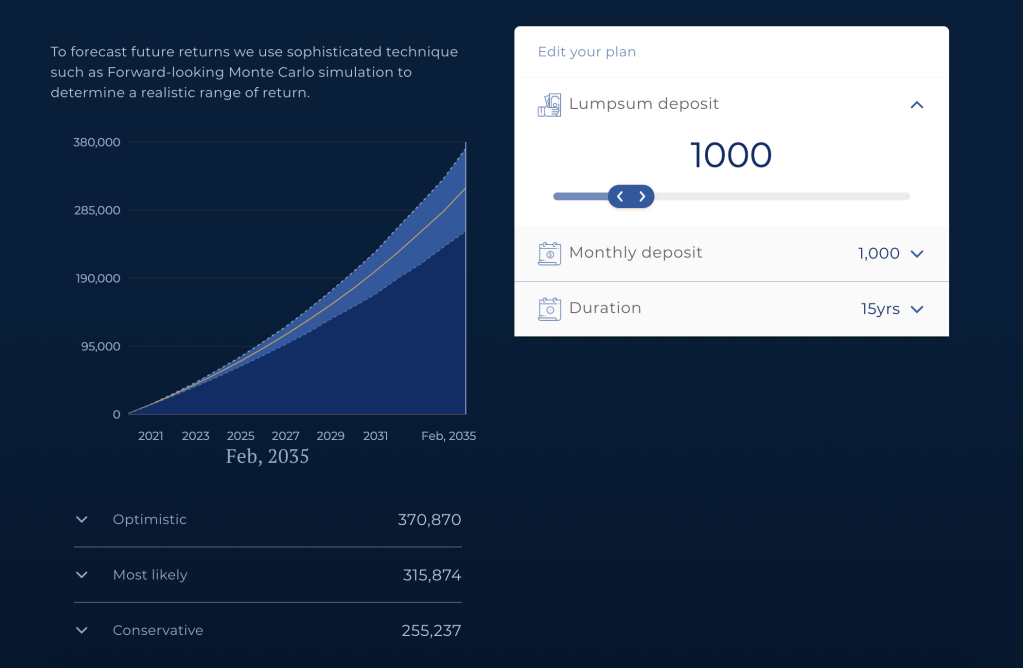
Task: Click the 1000 lumpsum amount value
Action: (x=731, y=156)
